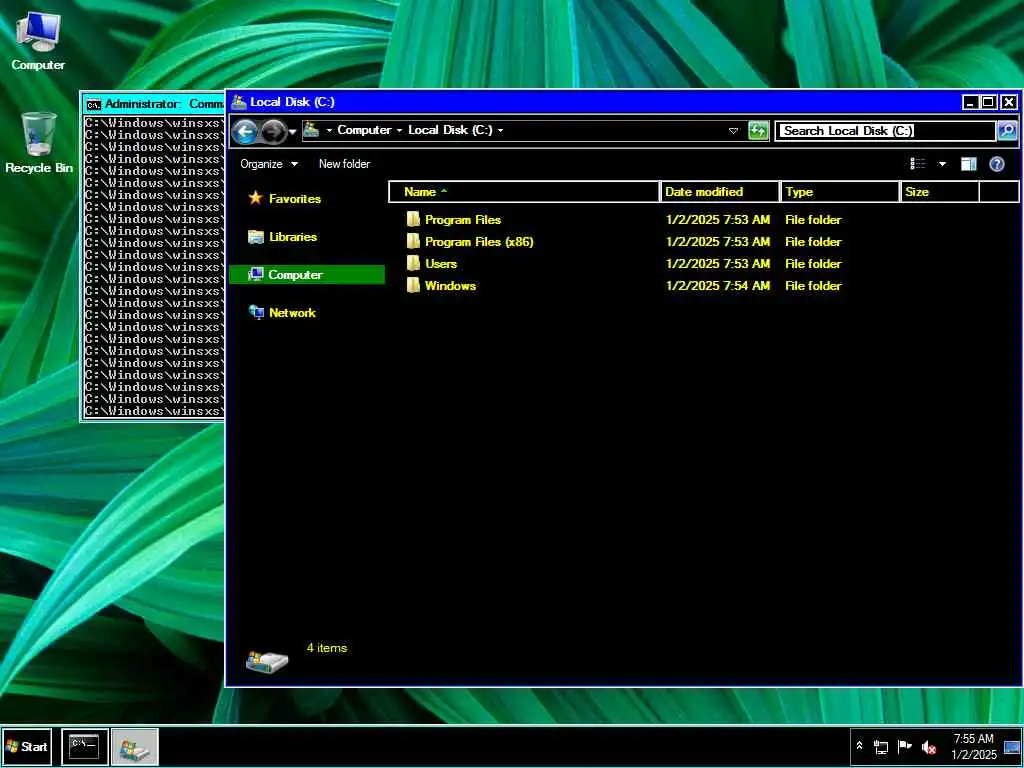Click the Search Local Disk (C:) field

[886, 131]
